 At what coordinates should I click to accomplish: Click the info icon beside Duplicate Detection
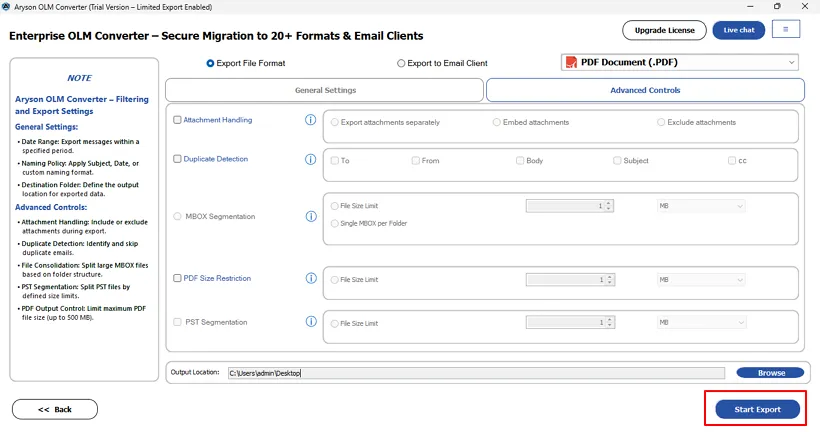click(310, 159)
